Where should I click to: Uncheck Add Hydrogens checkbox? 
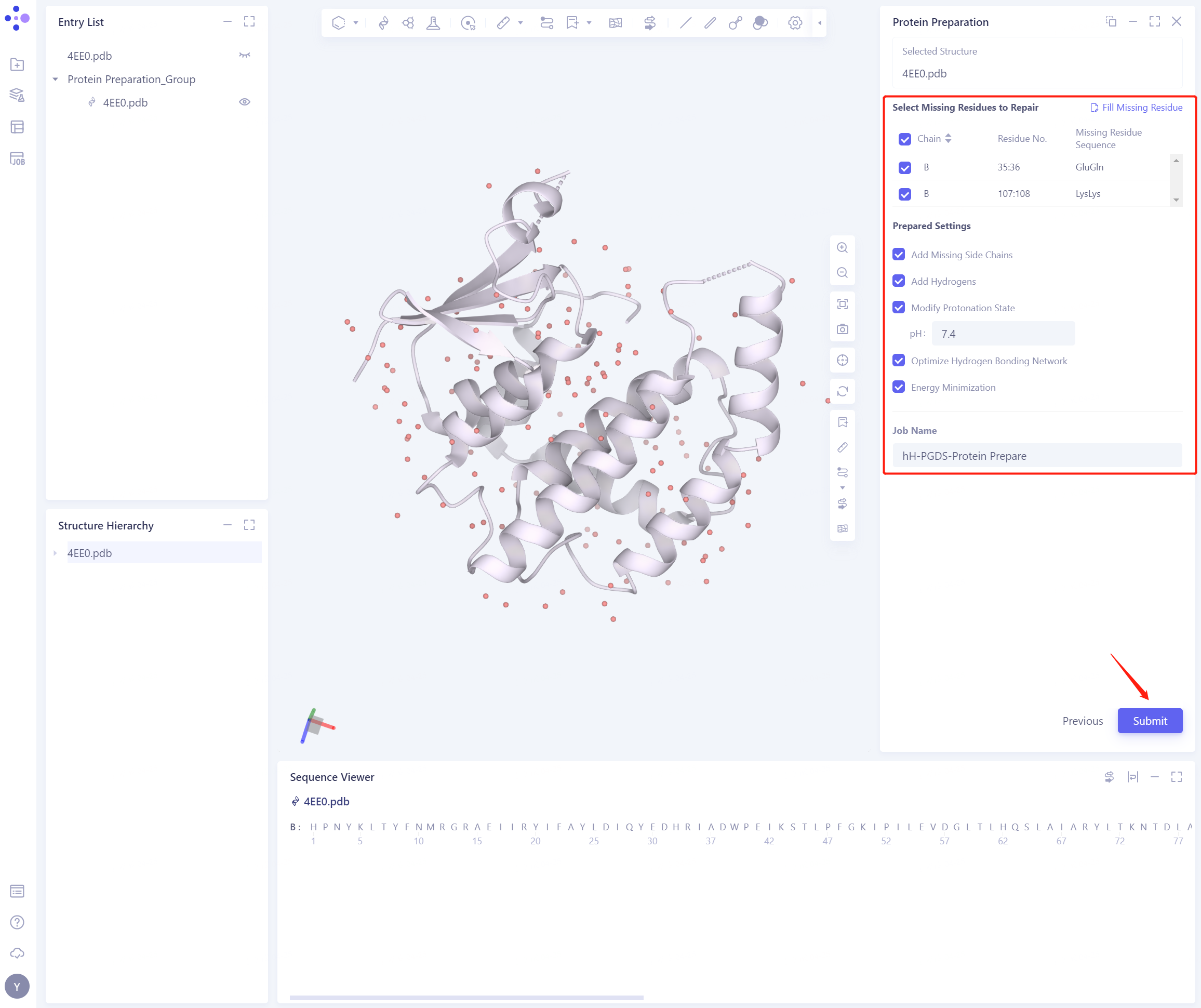click(899, 281)
